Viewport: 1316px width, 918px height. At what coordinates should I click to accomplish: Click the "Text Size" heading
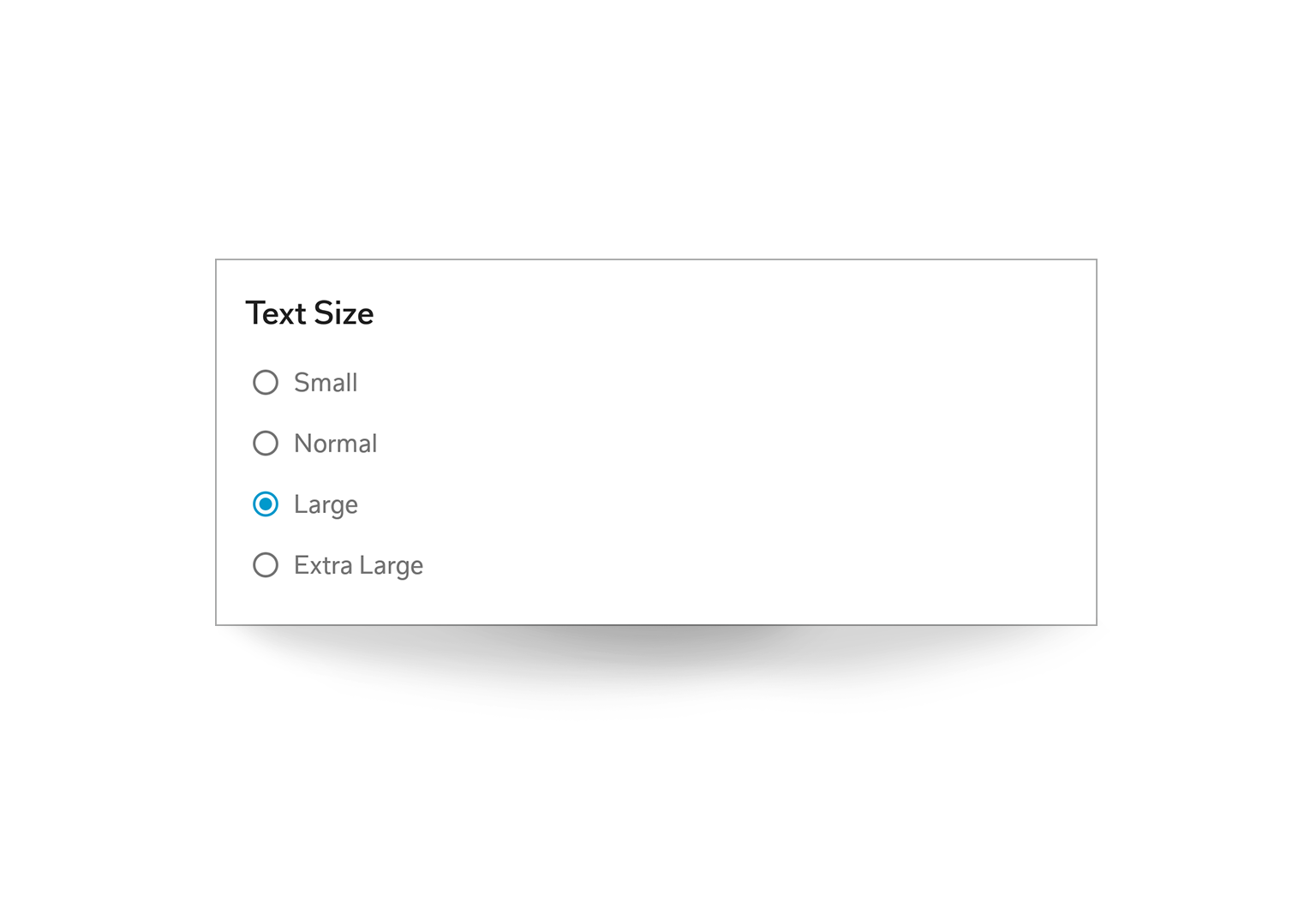309,313
